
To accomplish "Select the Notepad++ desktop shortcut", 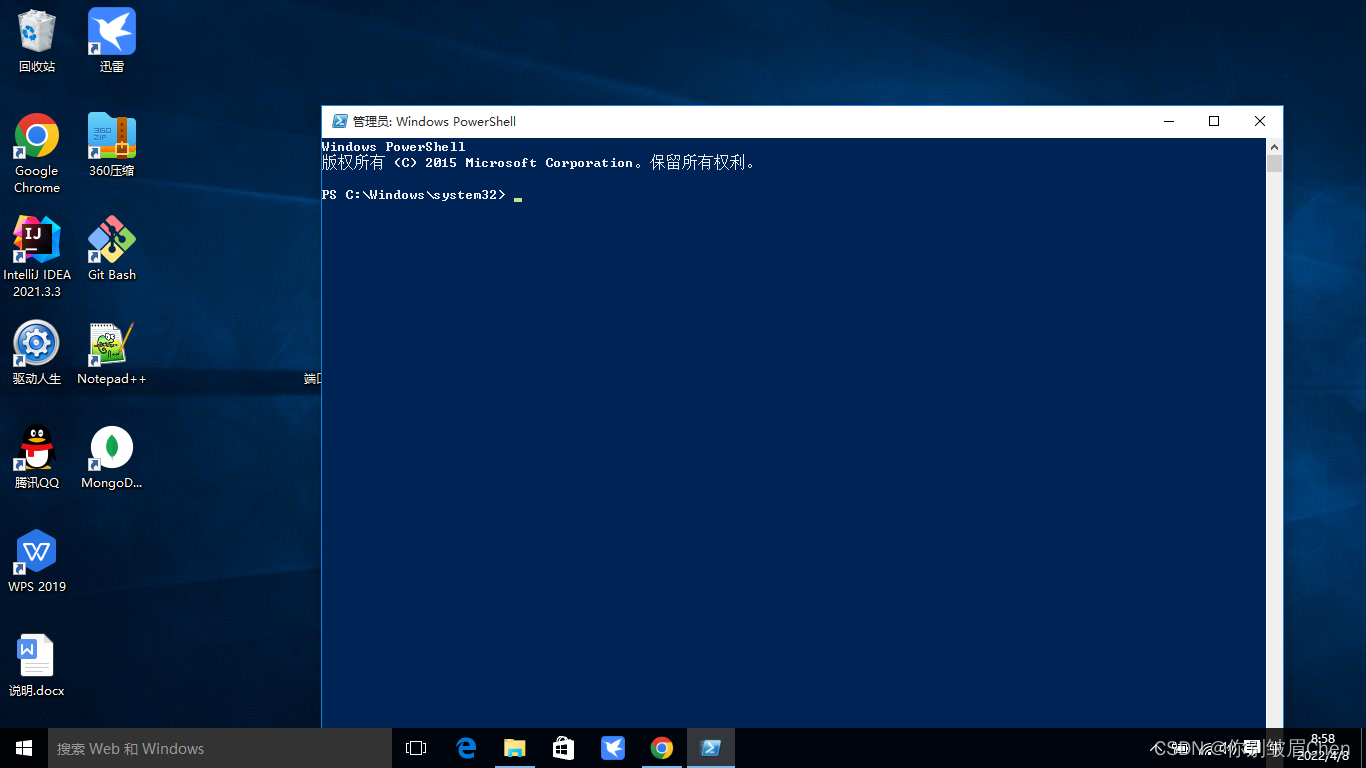I will (x=111, y=345).
